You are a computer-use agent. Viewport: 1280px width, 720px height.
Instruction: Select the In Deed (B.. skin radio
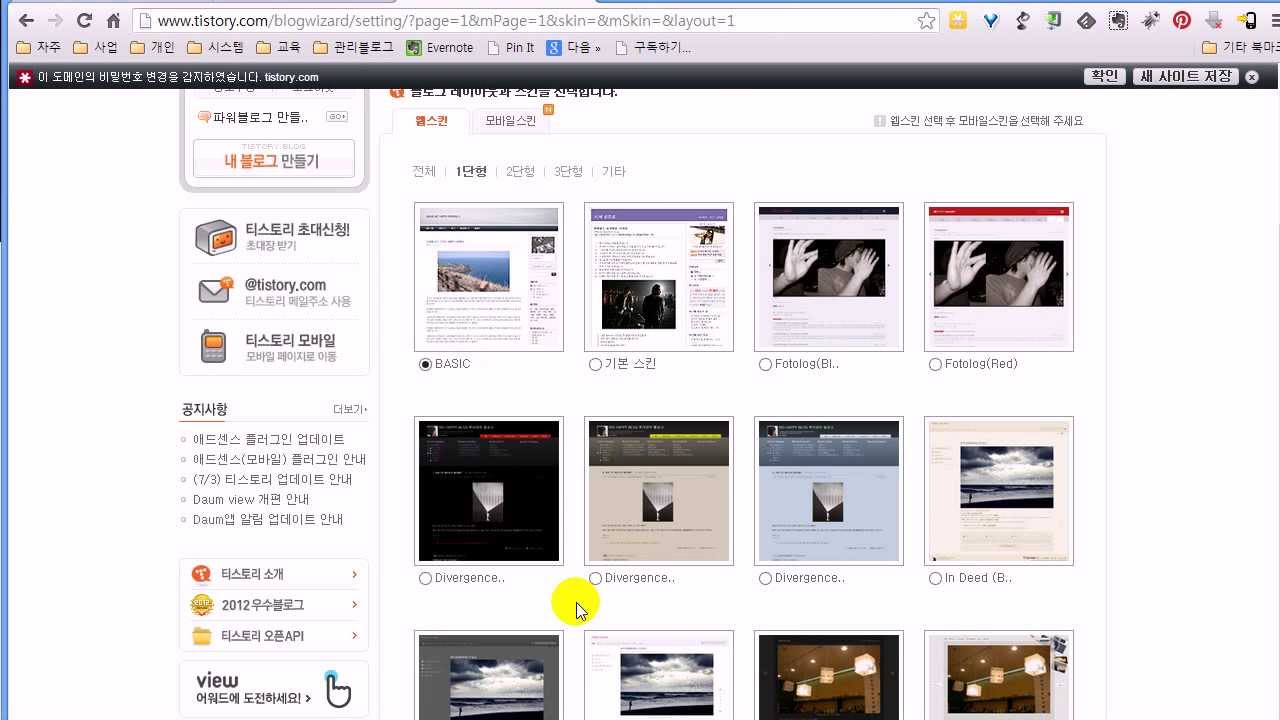tap(935, 579)
